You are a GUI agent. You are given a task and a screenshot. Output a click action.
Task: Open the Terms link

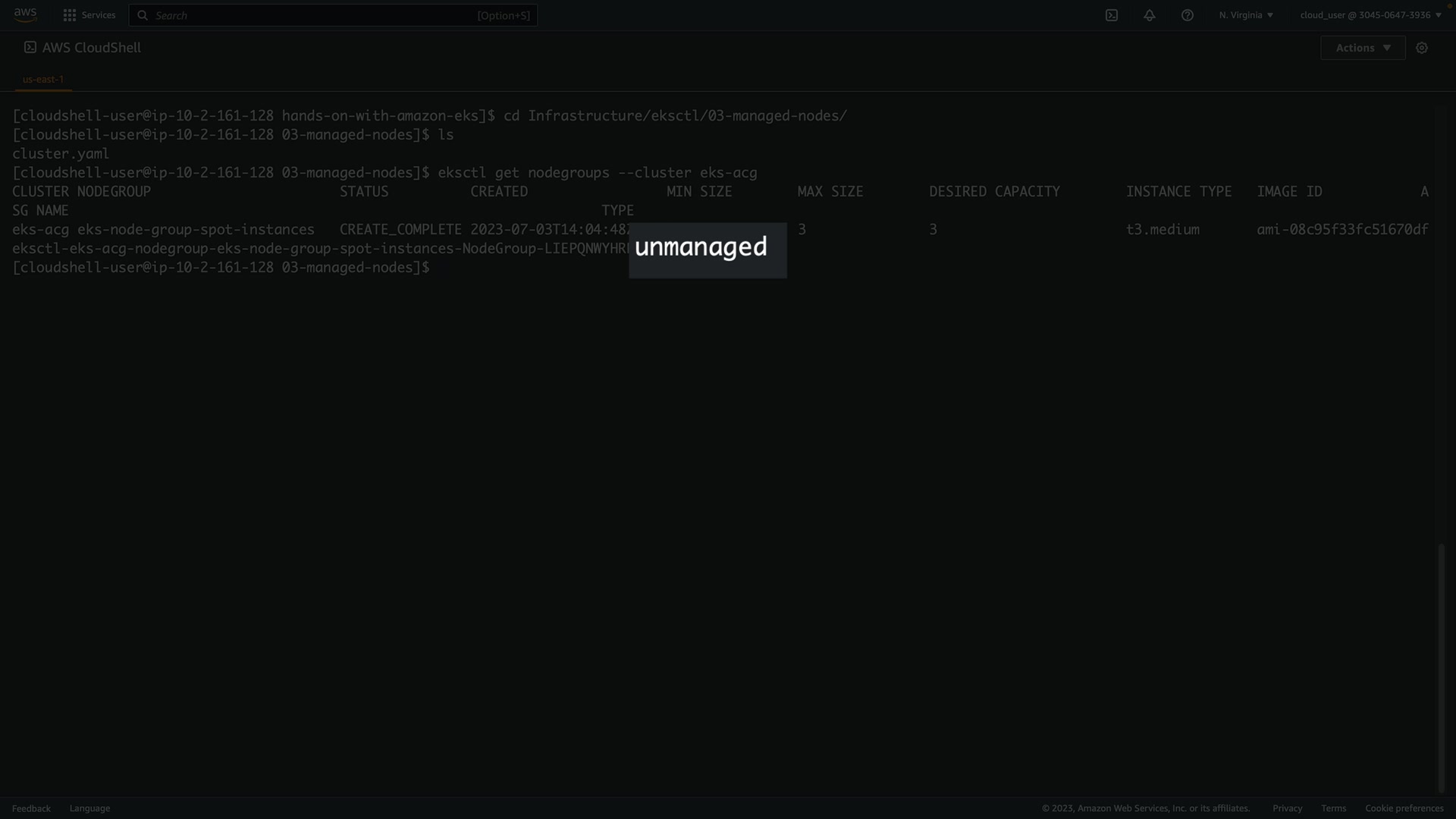(x=1333, y=808)
